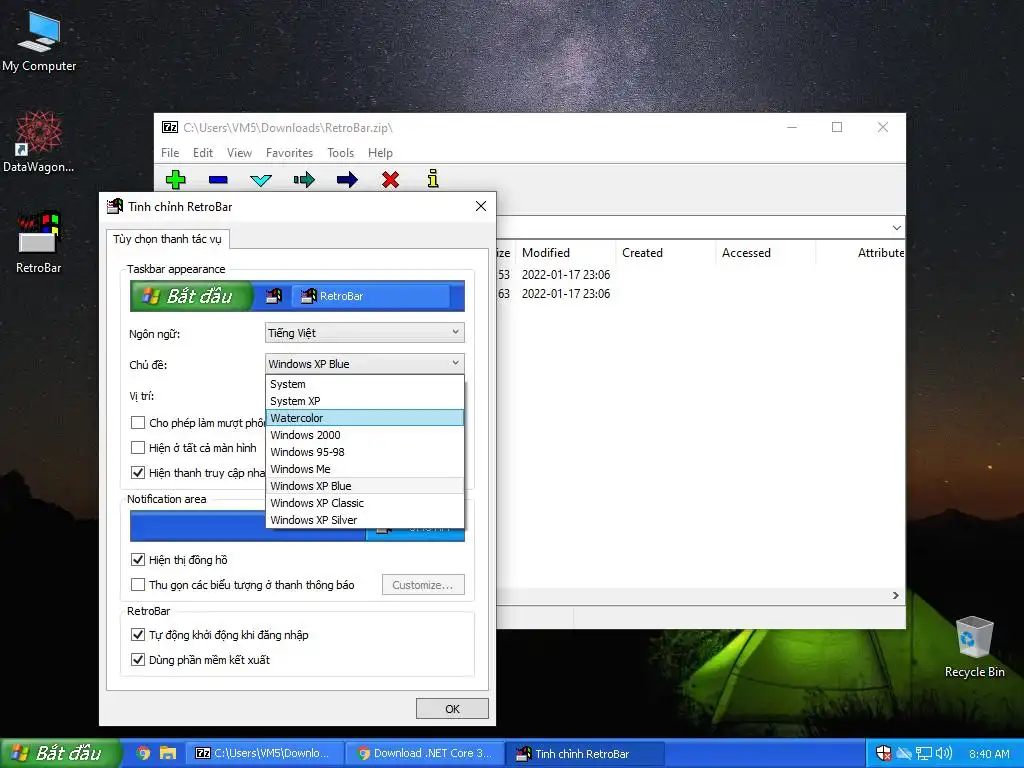1024x768 pixels.
Task: Click the 7z icon in the 7-Zip title bar
Action: tap(170, 127)
